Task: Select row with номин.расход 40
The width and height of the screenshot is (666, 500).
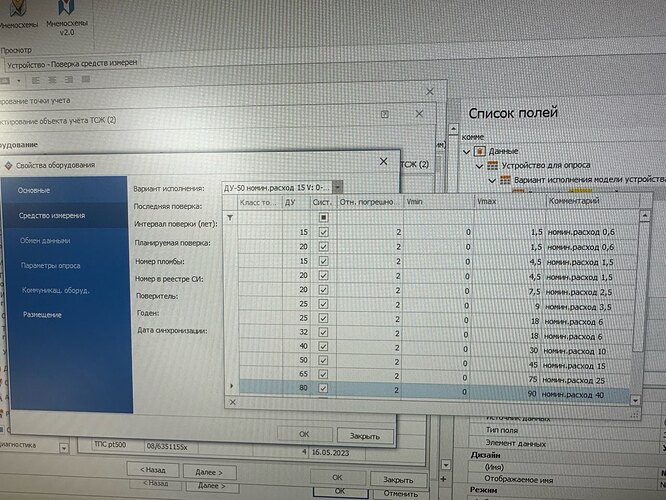Action: (x=434, y=389)
